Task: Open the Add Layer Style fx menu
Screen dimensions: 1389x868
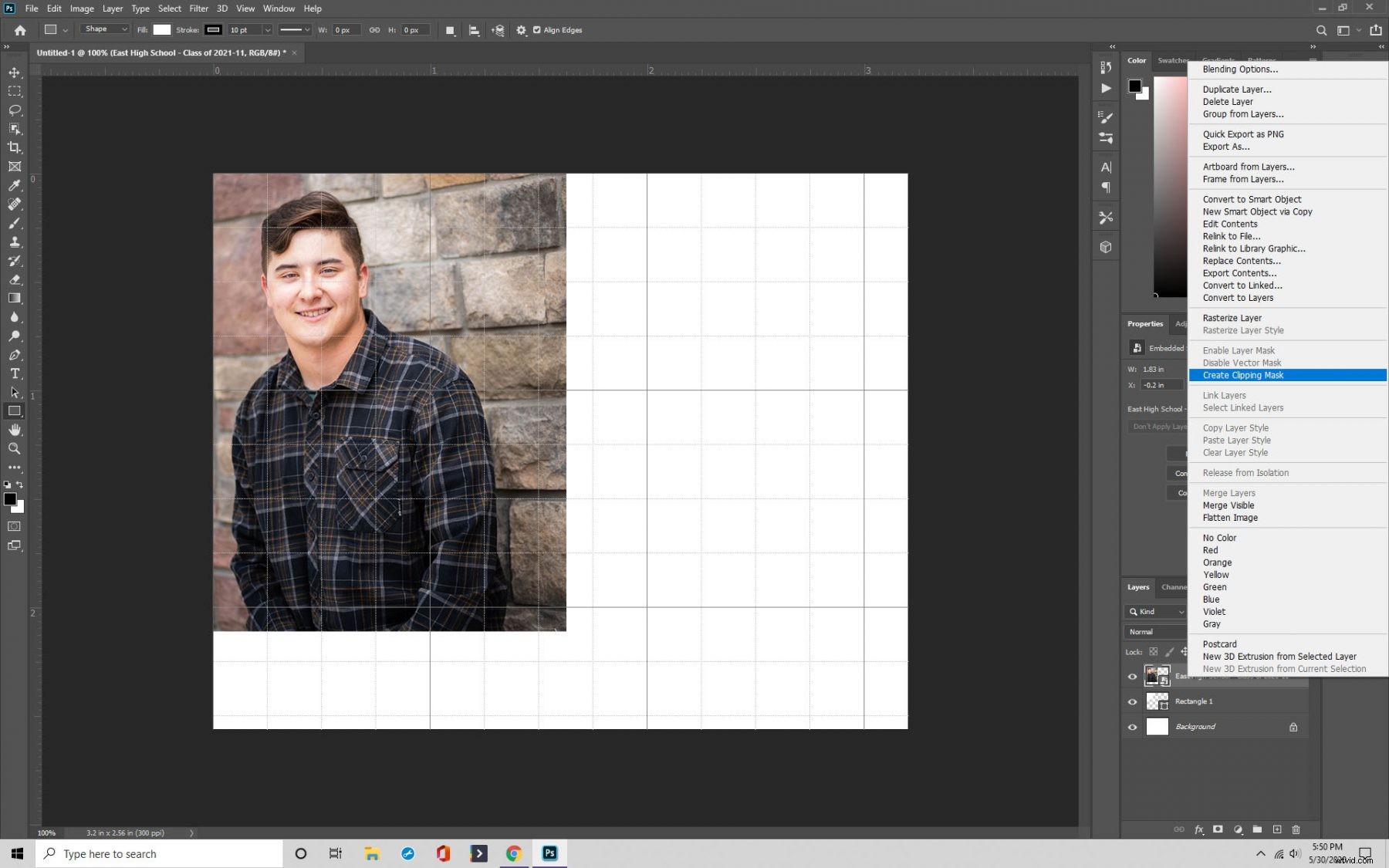Action: coord(1198,829)
